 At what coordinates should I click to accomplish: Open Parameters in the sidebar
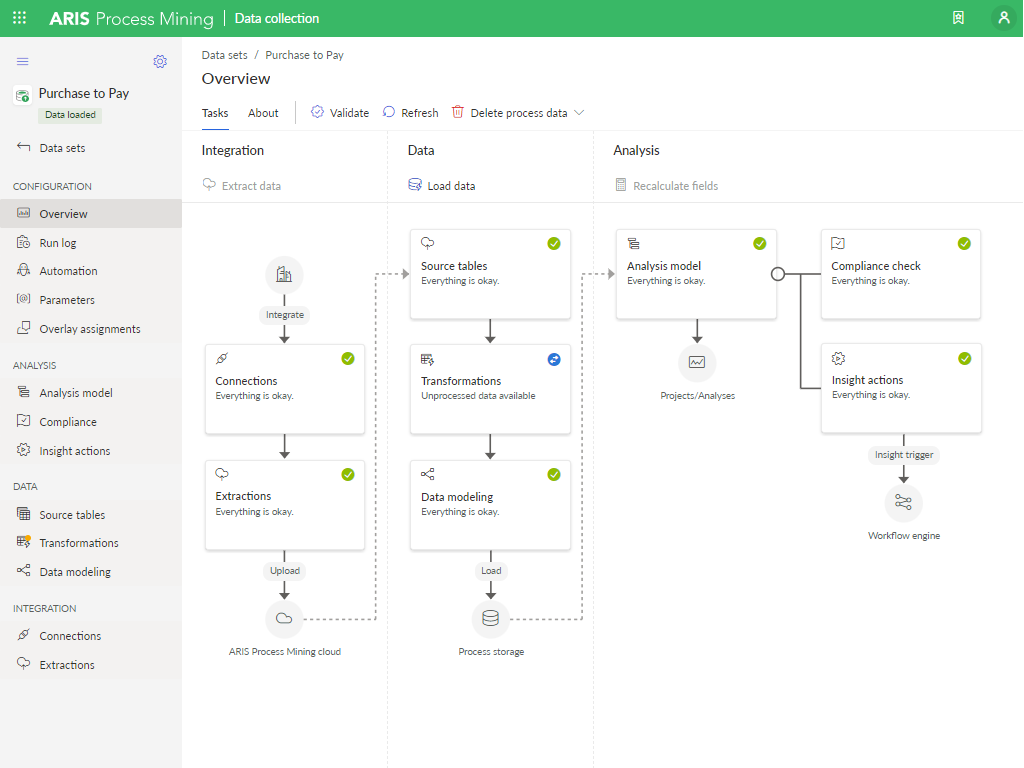[x=91, y=300]
